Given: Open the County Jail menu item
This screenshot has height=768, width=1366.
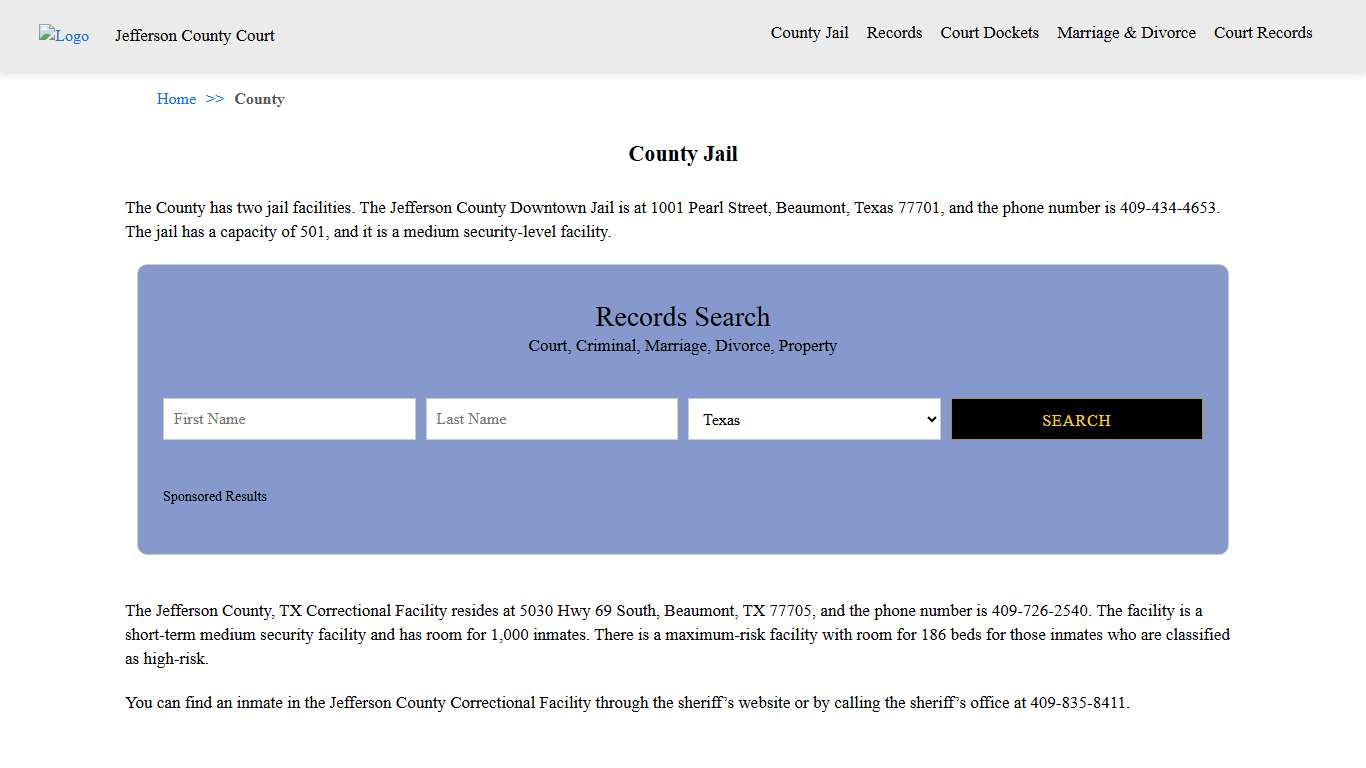Looking at the screenshot, I should tap(808, 32).
